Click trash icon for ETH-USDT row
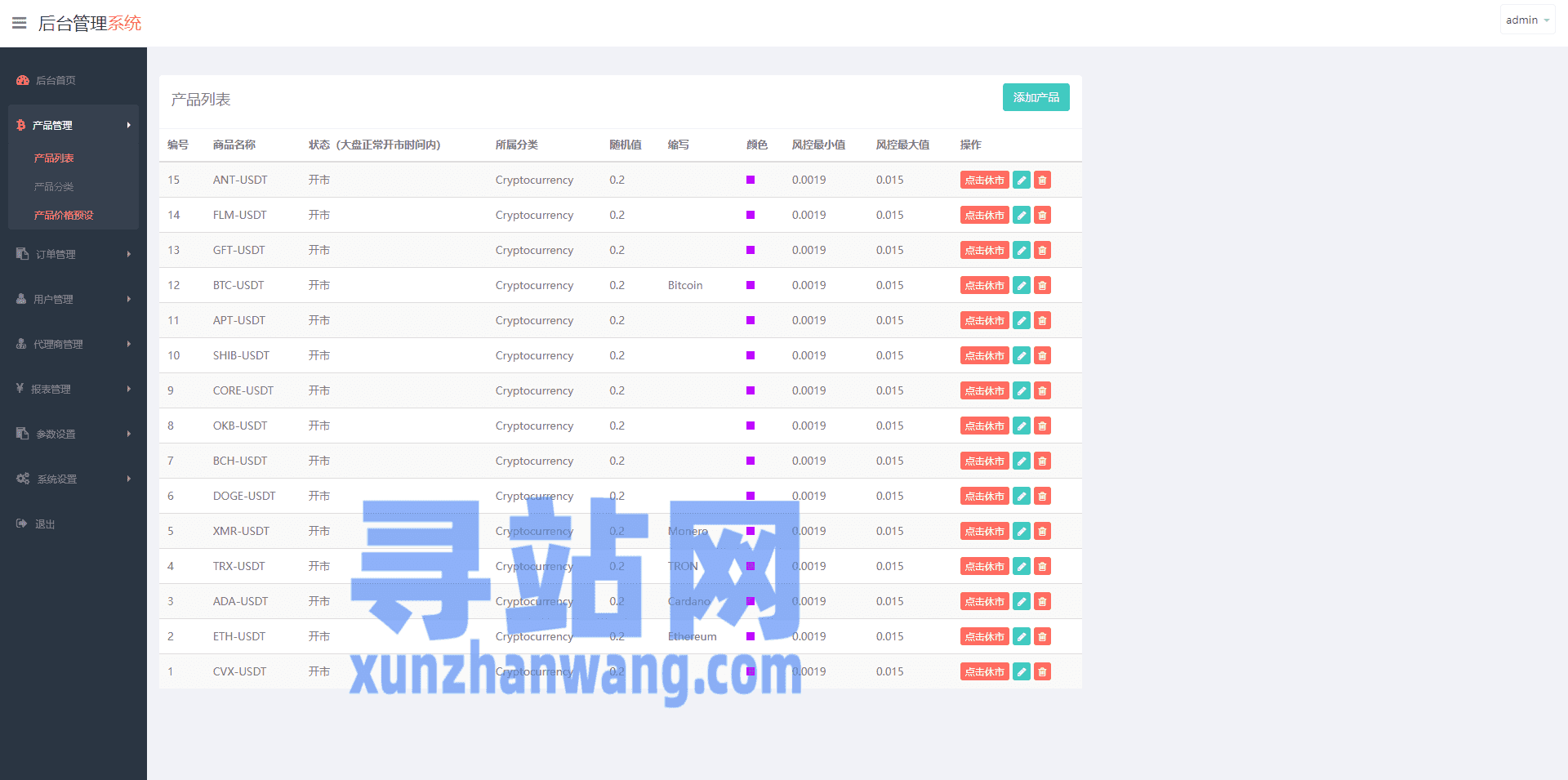The image size is (1568, 780). click(x=1042, y=636)
